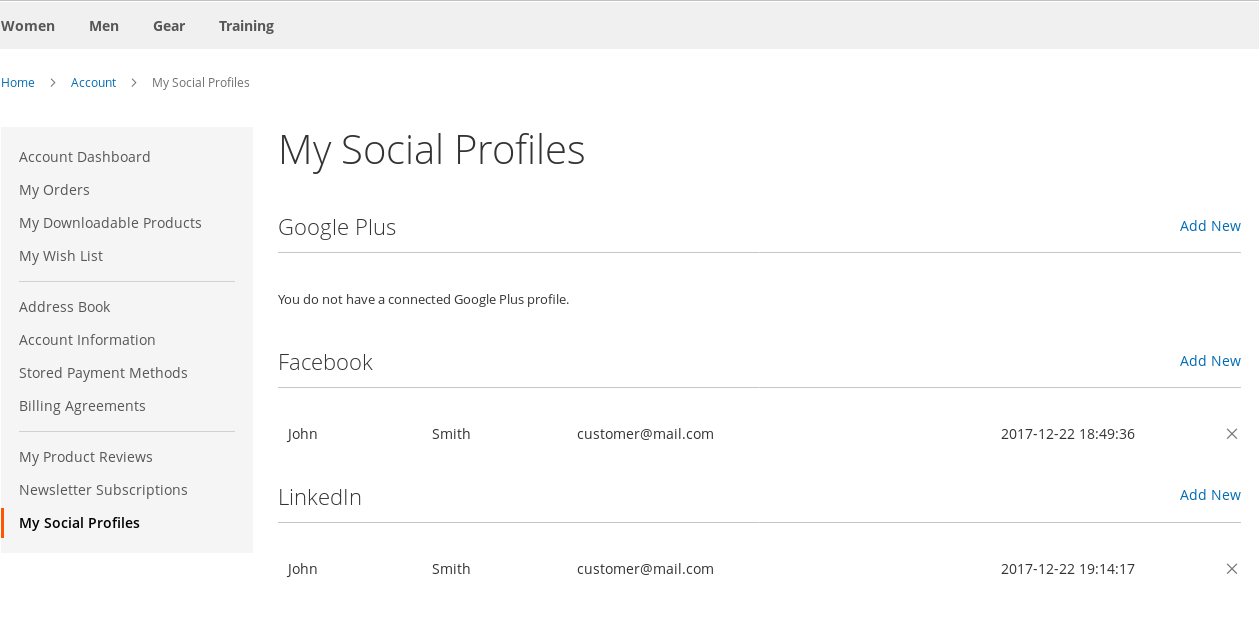This screenshot has width=1259, height=628.
Task: Open the Gear menu
Action: click(x=169, y=26)
